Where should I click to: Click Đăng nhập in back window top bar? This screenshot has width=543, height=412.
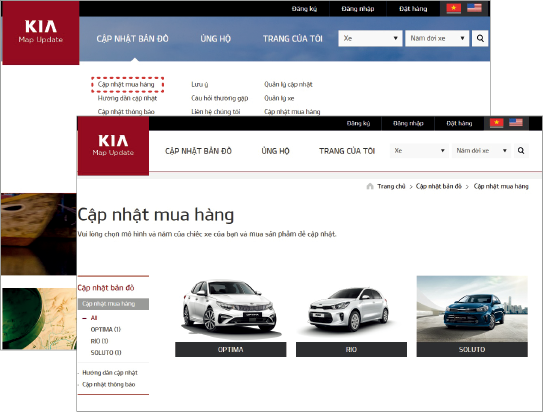click(358, 9)
